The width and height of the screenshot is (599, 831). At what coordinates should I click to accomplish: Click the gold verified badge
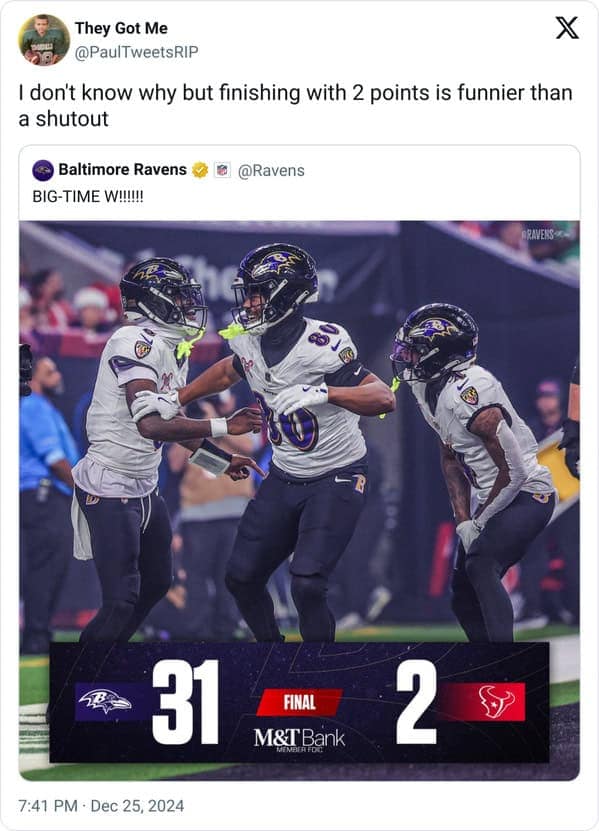pos(200,170)
